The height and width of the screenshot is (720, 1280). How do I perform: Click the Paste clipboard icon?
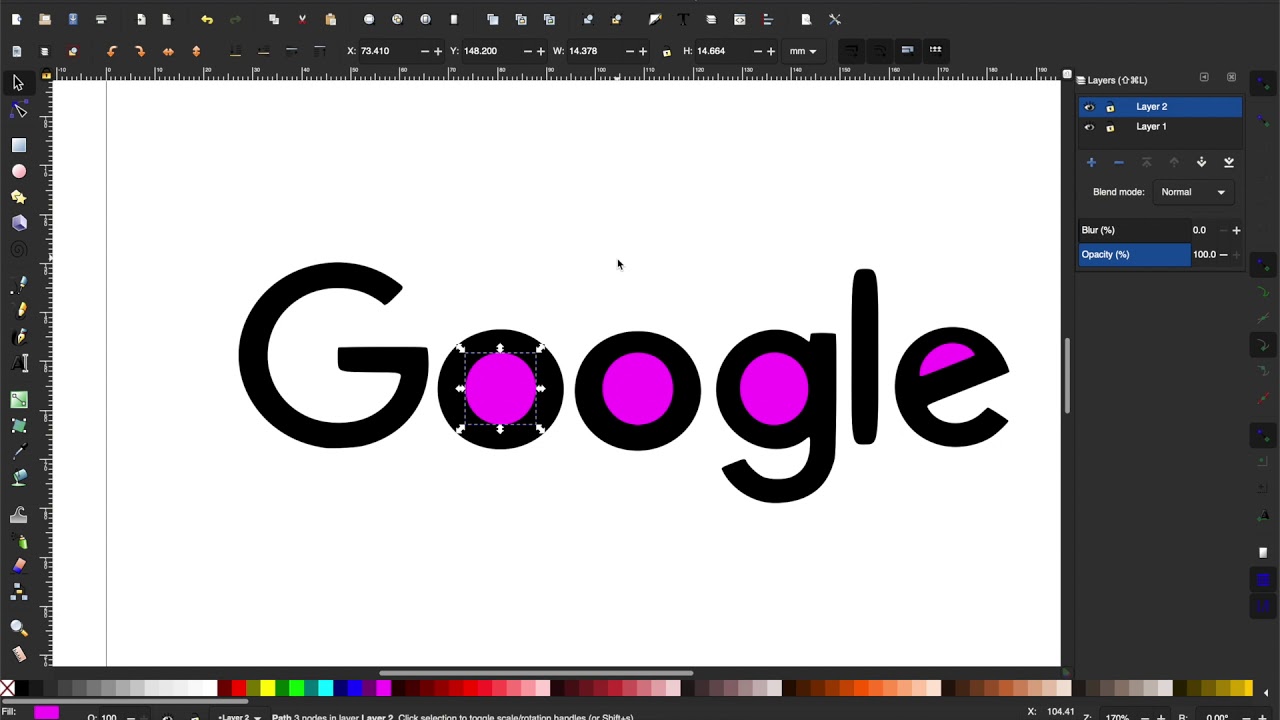[x=330, y=19]
